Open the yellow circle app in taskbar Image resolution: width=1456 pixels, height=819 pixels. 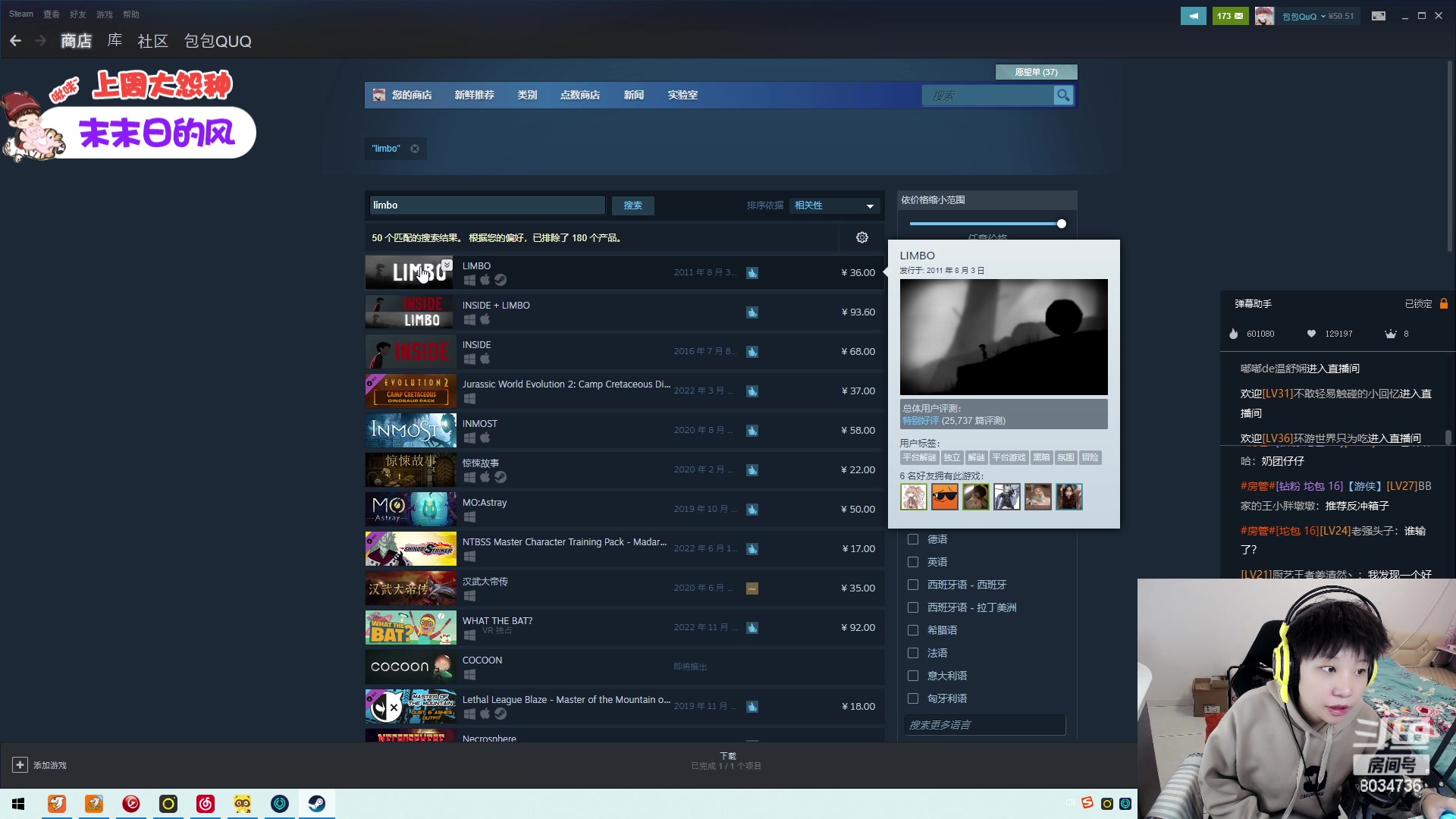point(168,804)
